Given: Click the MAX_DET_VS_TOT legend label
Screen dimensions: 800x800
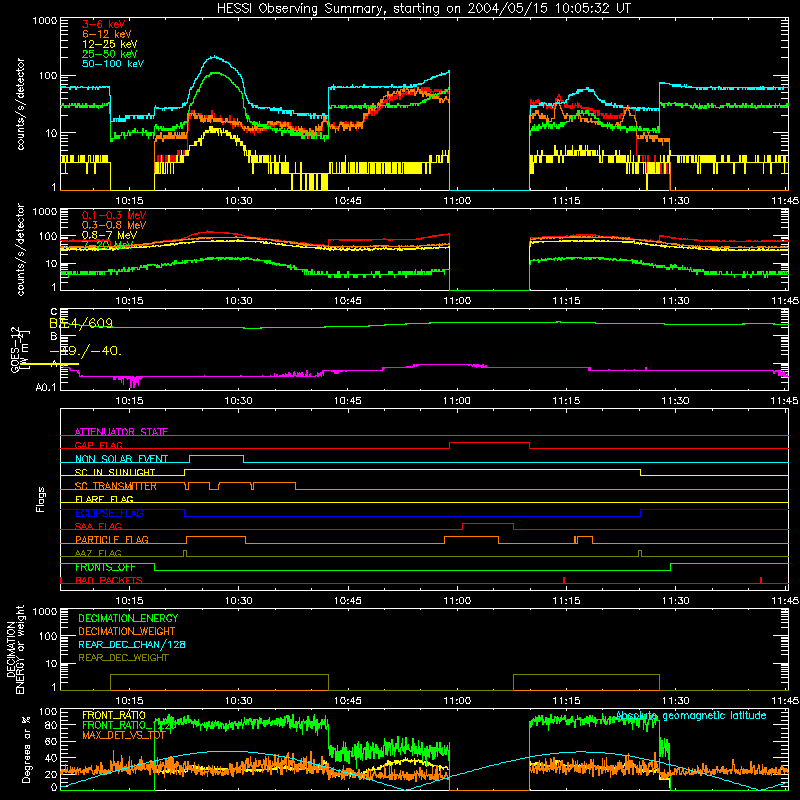Looking at the screenshot, I should click(x=123, y=735).
